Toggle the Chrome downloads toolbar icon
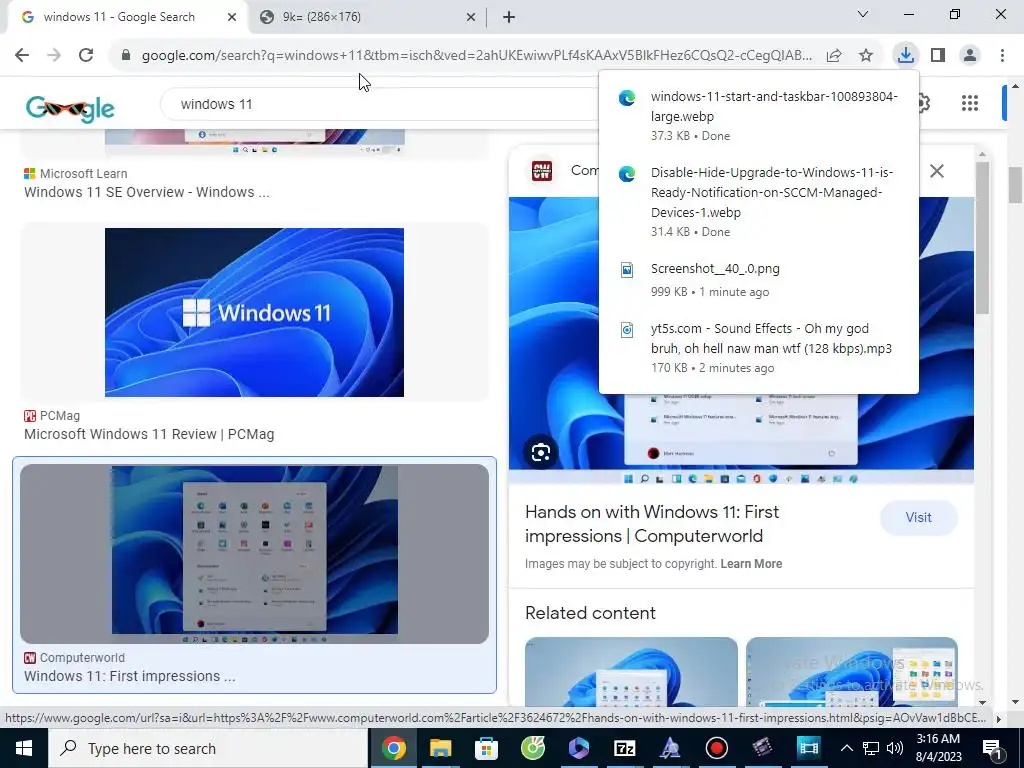Image resolution: width=1024 pixels, height=768 pixels. (x=905, y=55)
